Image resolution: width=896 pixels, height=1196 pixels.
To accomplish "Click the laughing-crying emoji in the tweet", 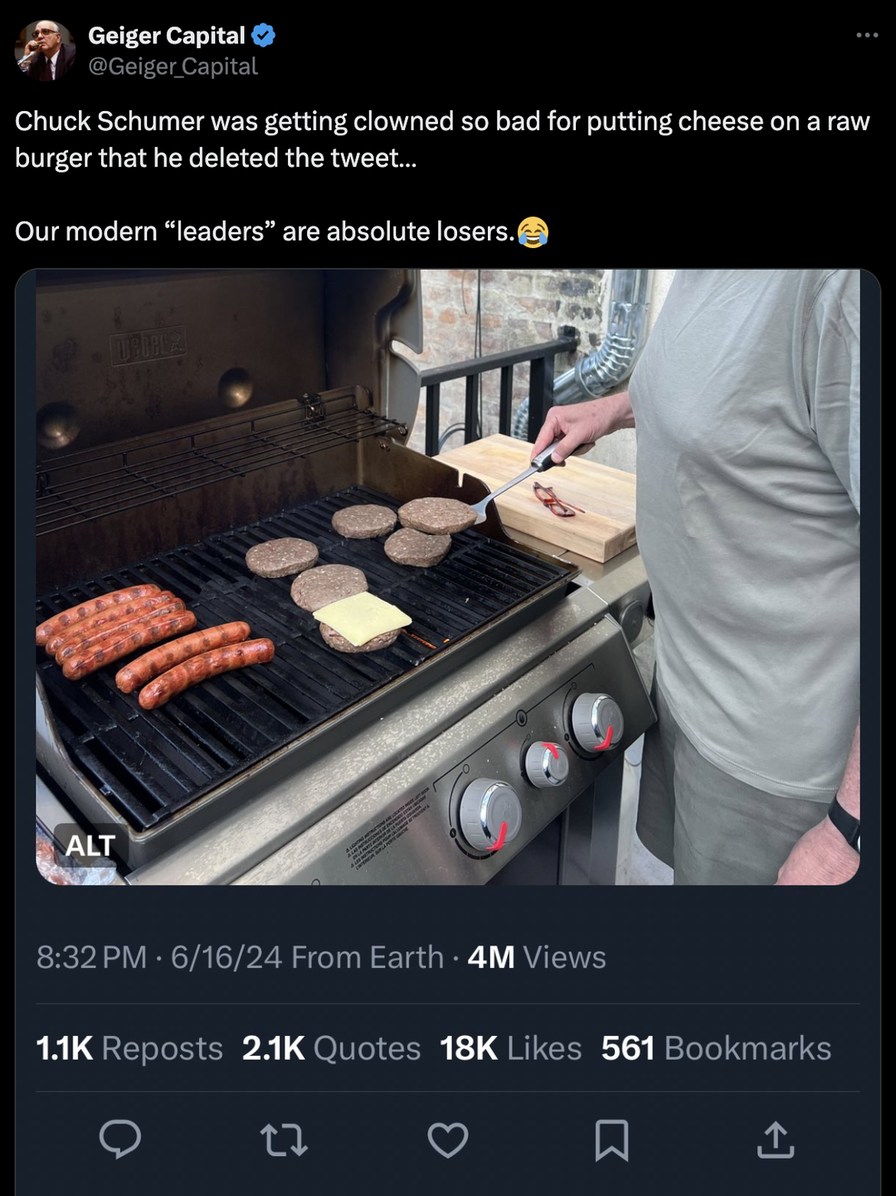I will tap(534, 233).
